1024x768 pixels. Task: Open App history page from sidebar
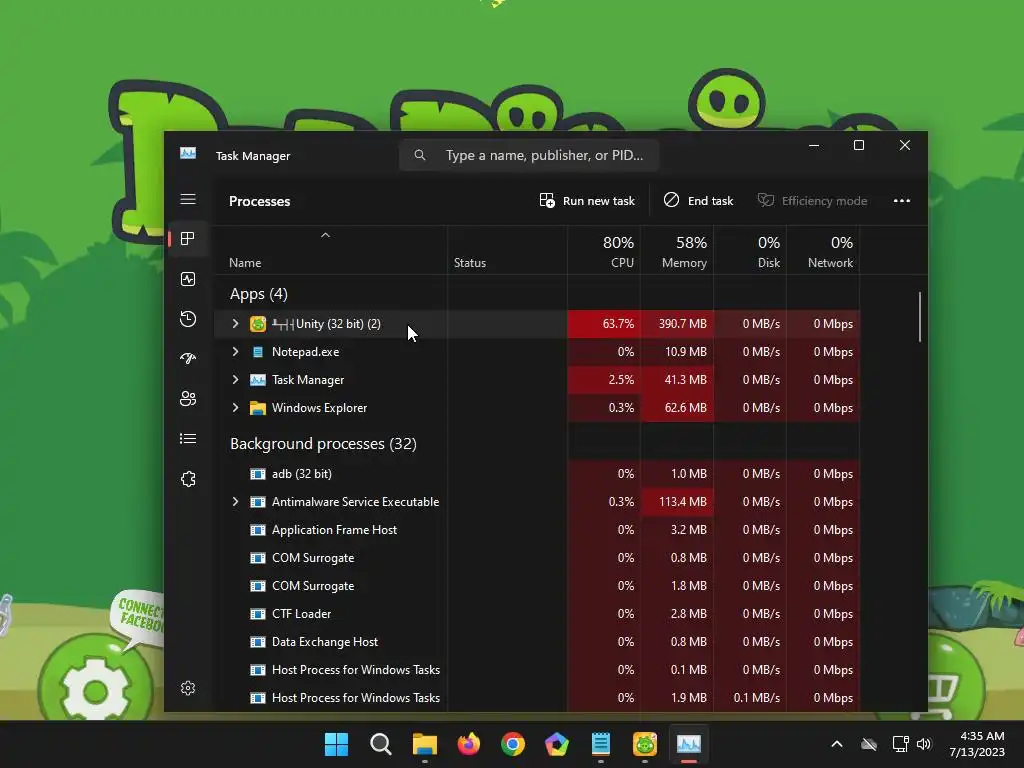pos(188,319)
